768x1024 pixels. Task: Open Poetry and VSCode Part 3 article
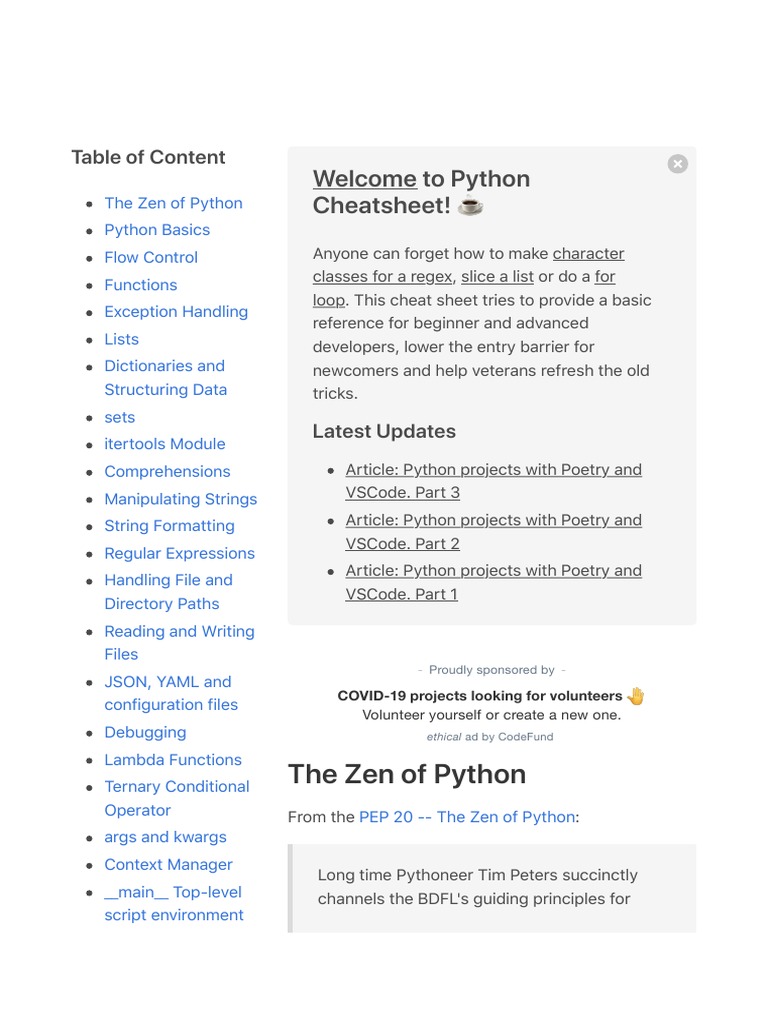coord(493,481)
